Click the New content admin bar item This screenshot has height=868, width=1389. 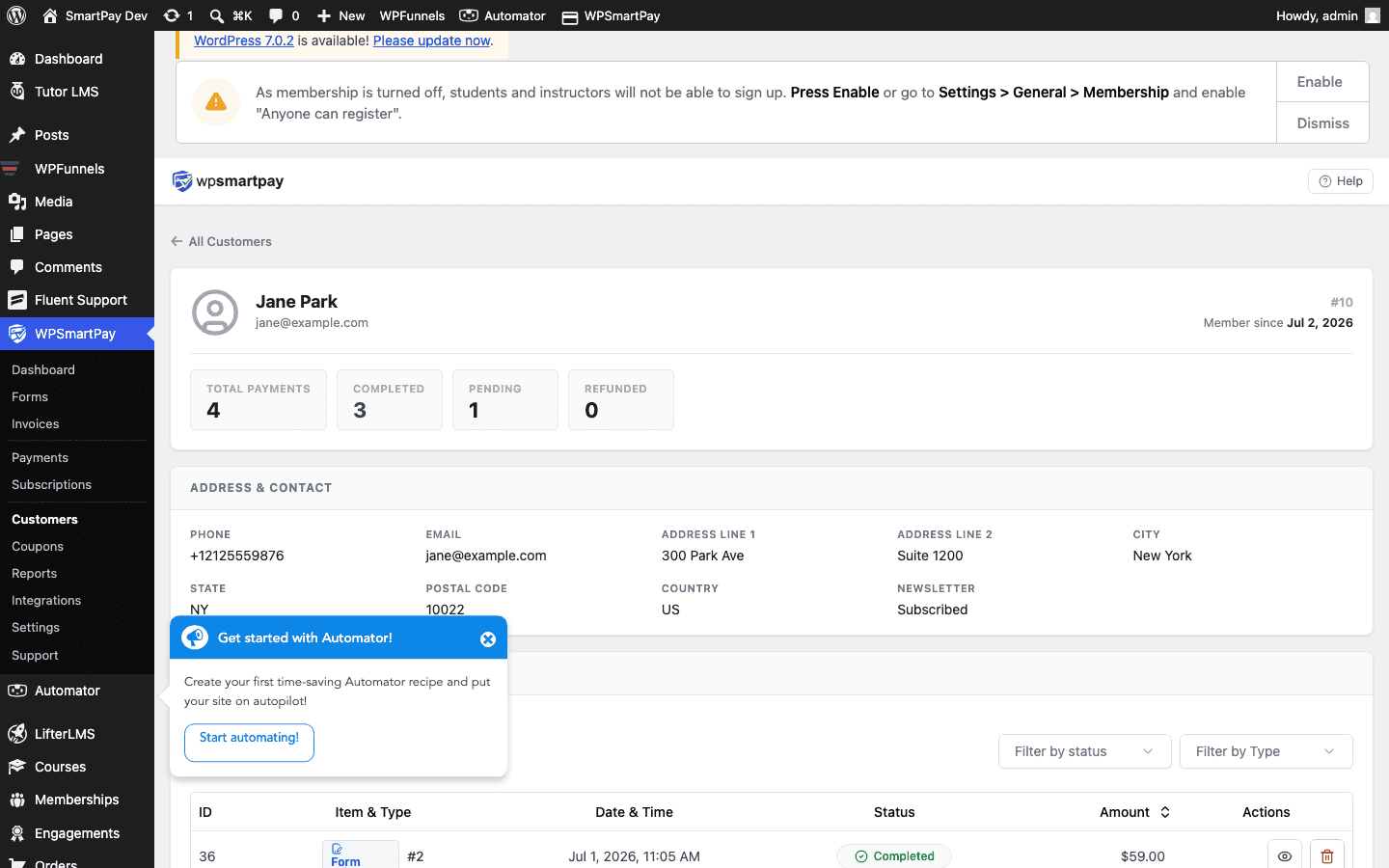pyautogui.click(x=340, y=15)
